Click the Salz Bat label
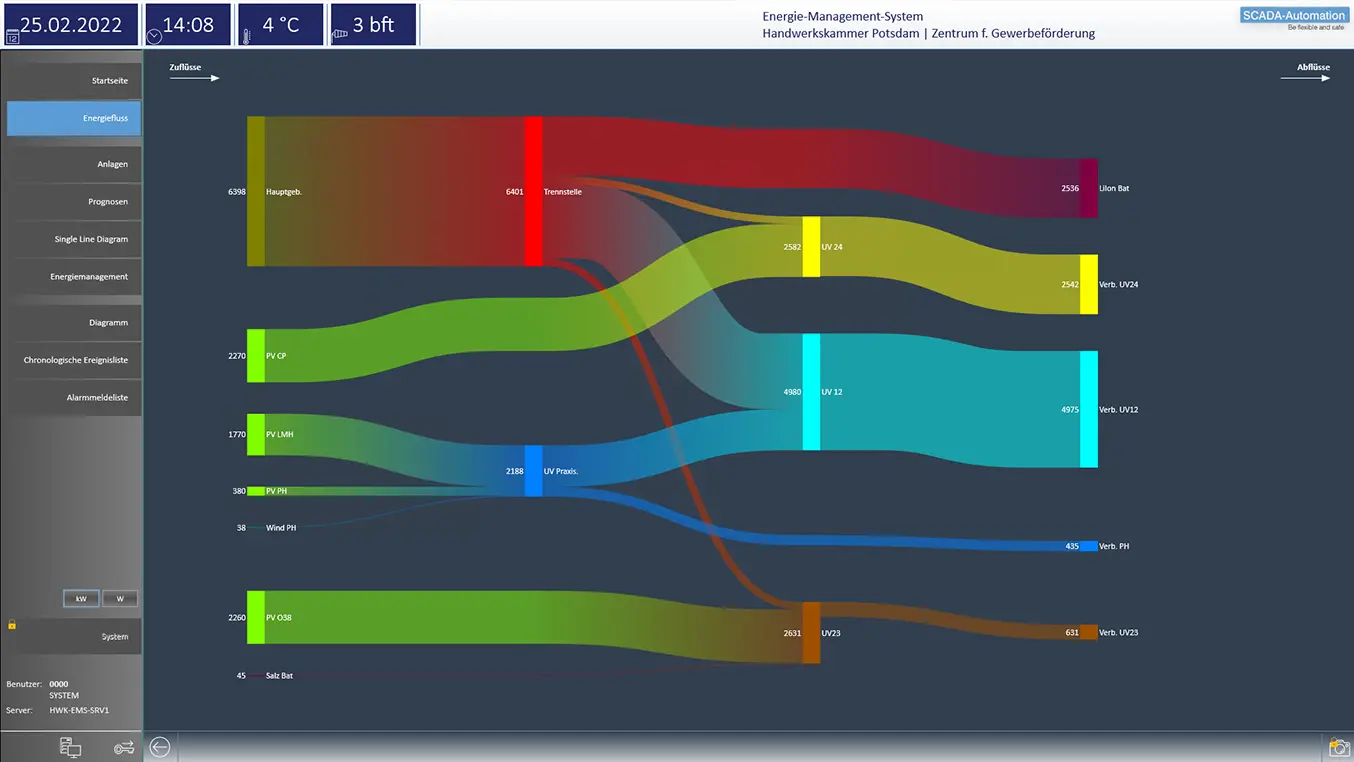The image size is (1354, 762). (280, 676)
